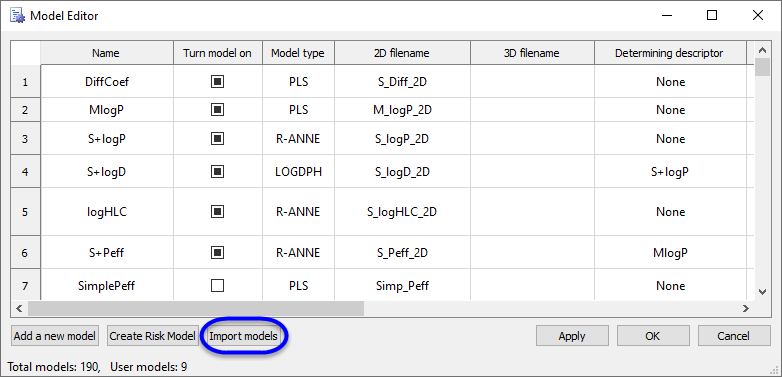Maximize the Model Editor window
This screenshot has width=782, height=377.
point(712,15)
